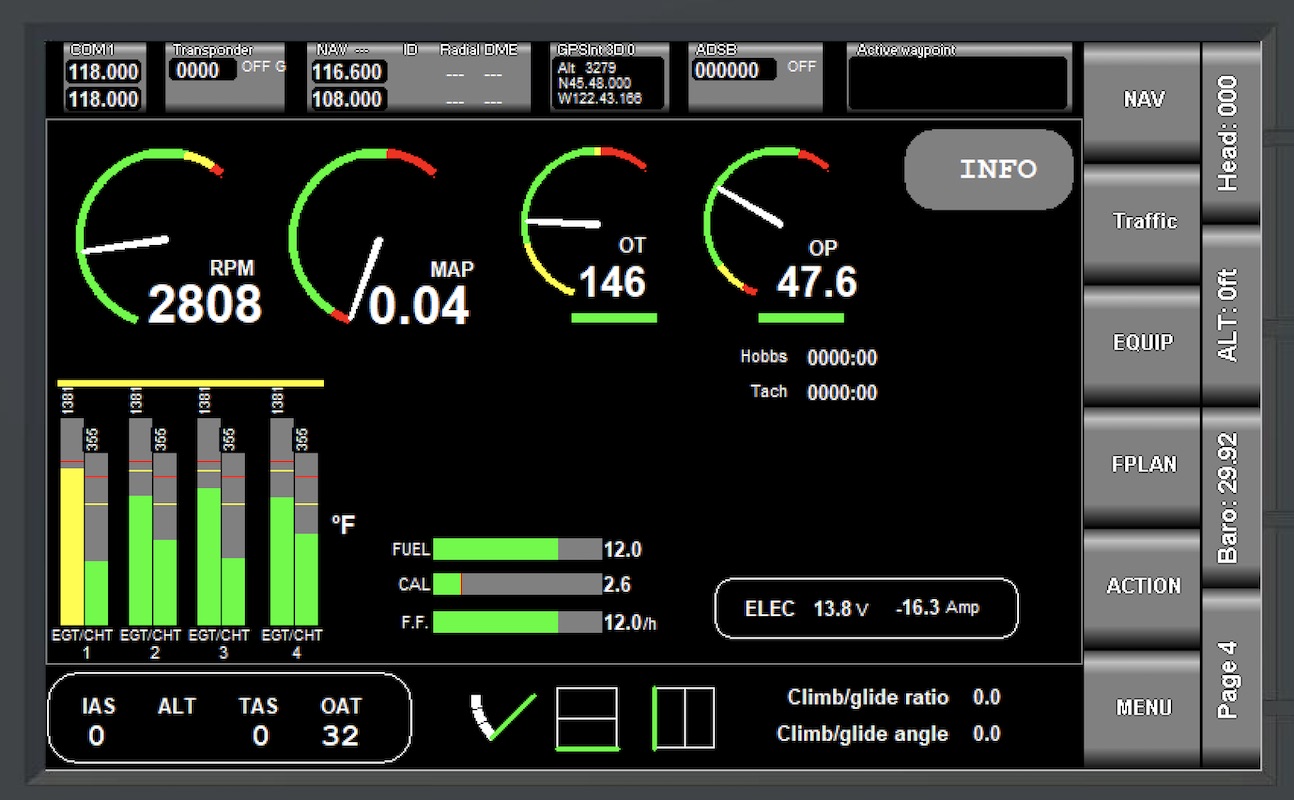Tap the INFO button

click(x=988, y=169)
